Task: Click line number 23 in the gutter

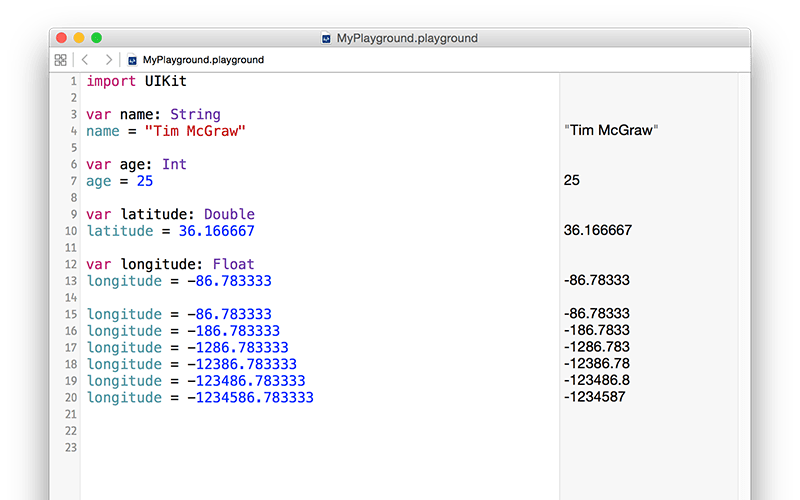Action: point(71,447)
